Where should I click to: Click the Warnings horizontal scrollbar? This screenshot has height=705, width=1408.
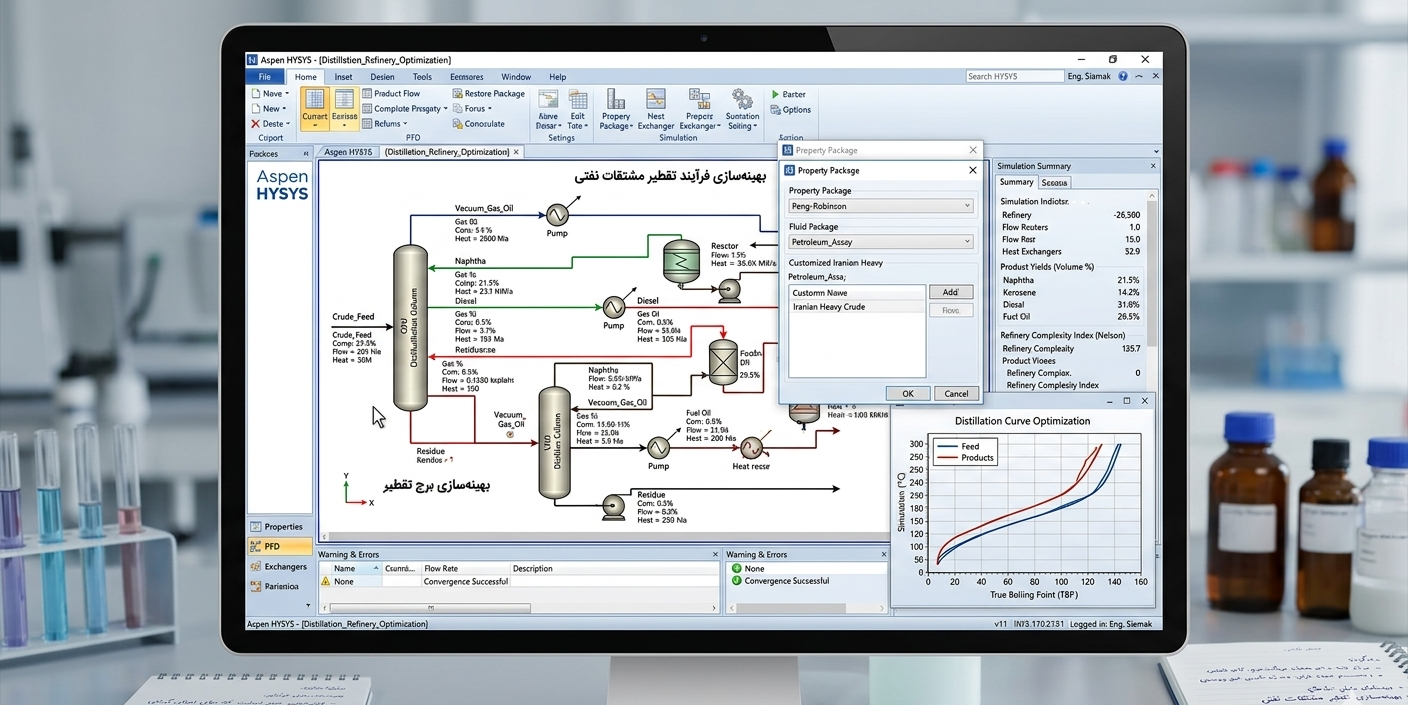[518, 607]
